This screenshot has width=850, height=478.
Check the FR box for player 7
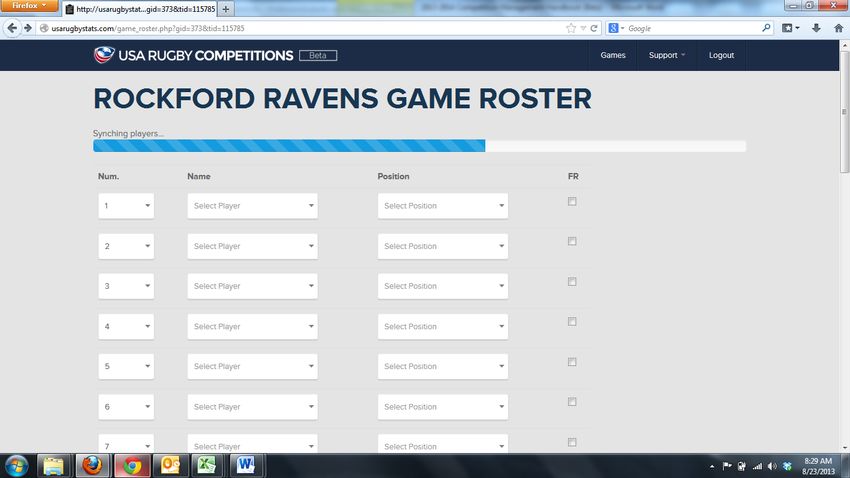[572, 442]
